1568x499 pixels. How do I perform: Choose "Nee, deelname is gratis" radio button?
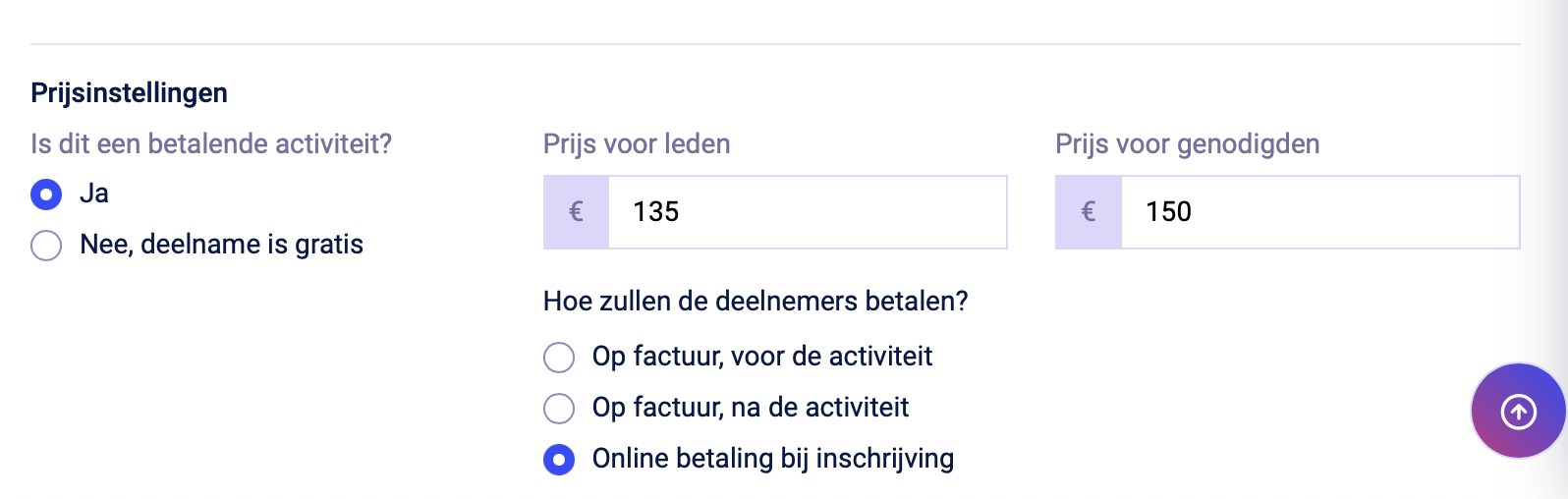(x=46, y=245)
